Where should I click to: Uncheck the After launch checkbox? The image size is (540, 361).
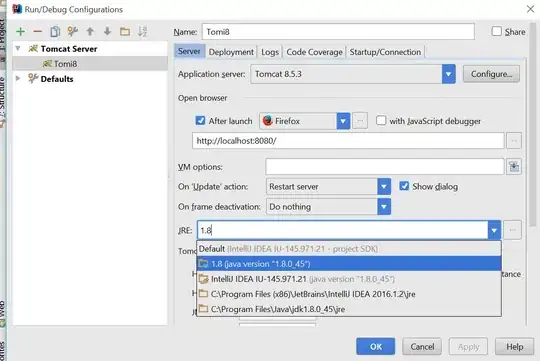[x=200, y=121]
